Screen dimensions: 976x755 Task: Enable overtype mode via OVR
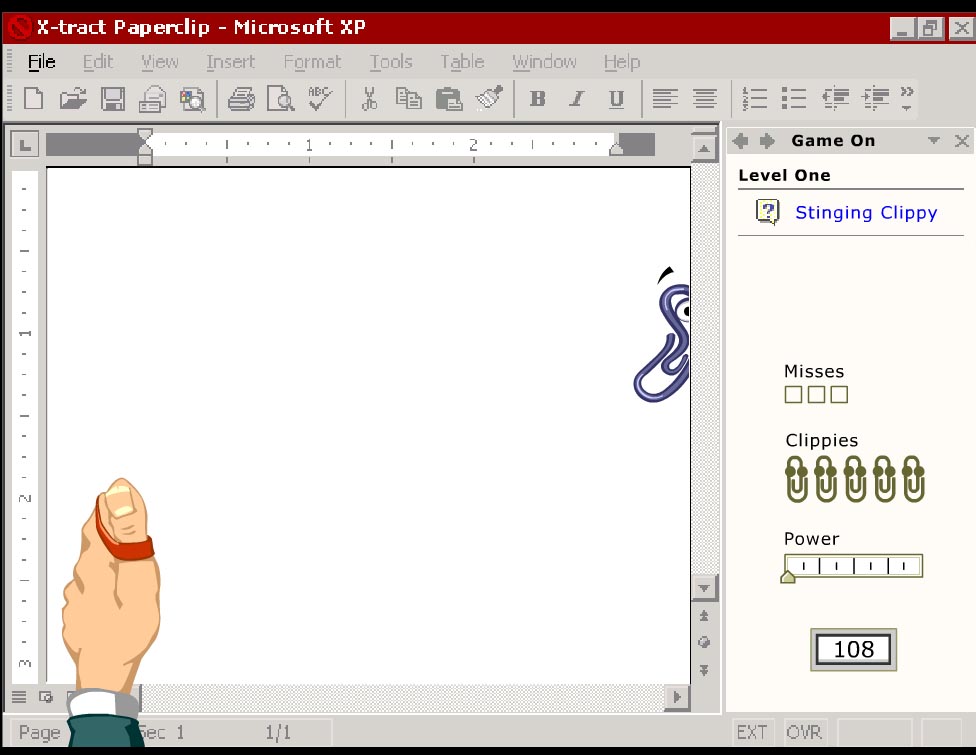(805, 731)
